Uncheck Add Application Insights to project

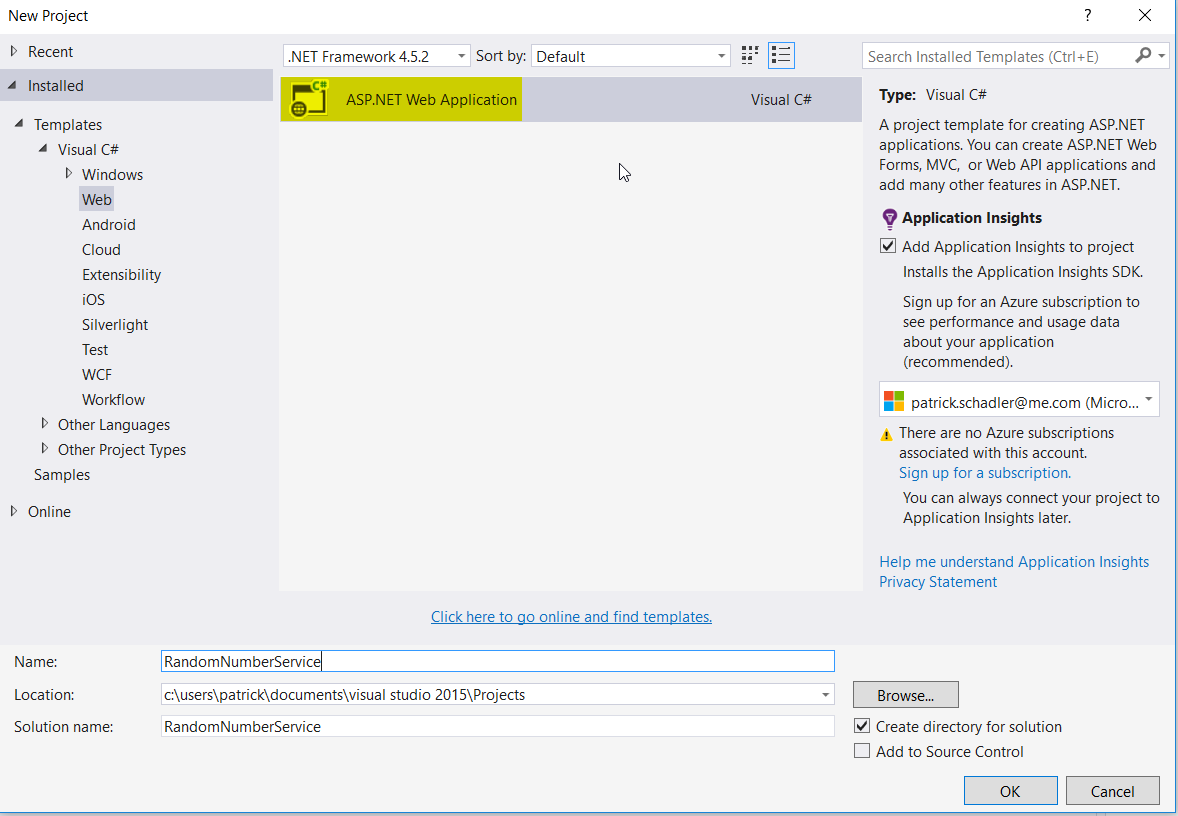pyautogui.click(x=887, y=246)
